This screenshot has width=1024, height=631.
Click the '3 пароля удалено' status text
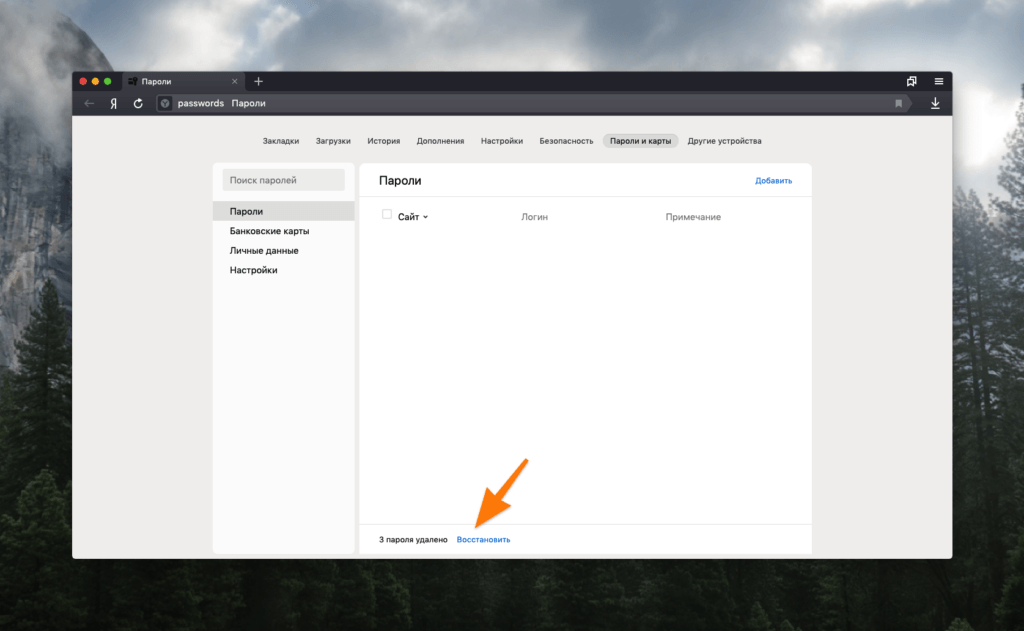pyautogui.click(x=413, y=540)
